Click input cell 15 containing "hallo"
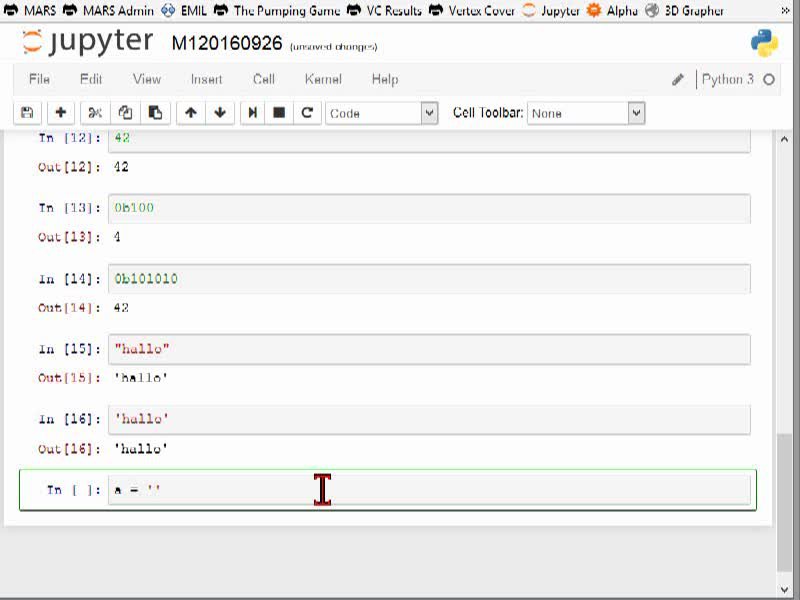The width and height of the screenshot is (800, 600). coord(429,349)
